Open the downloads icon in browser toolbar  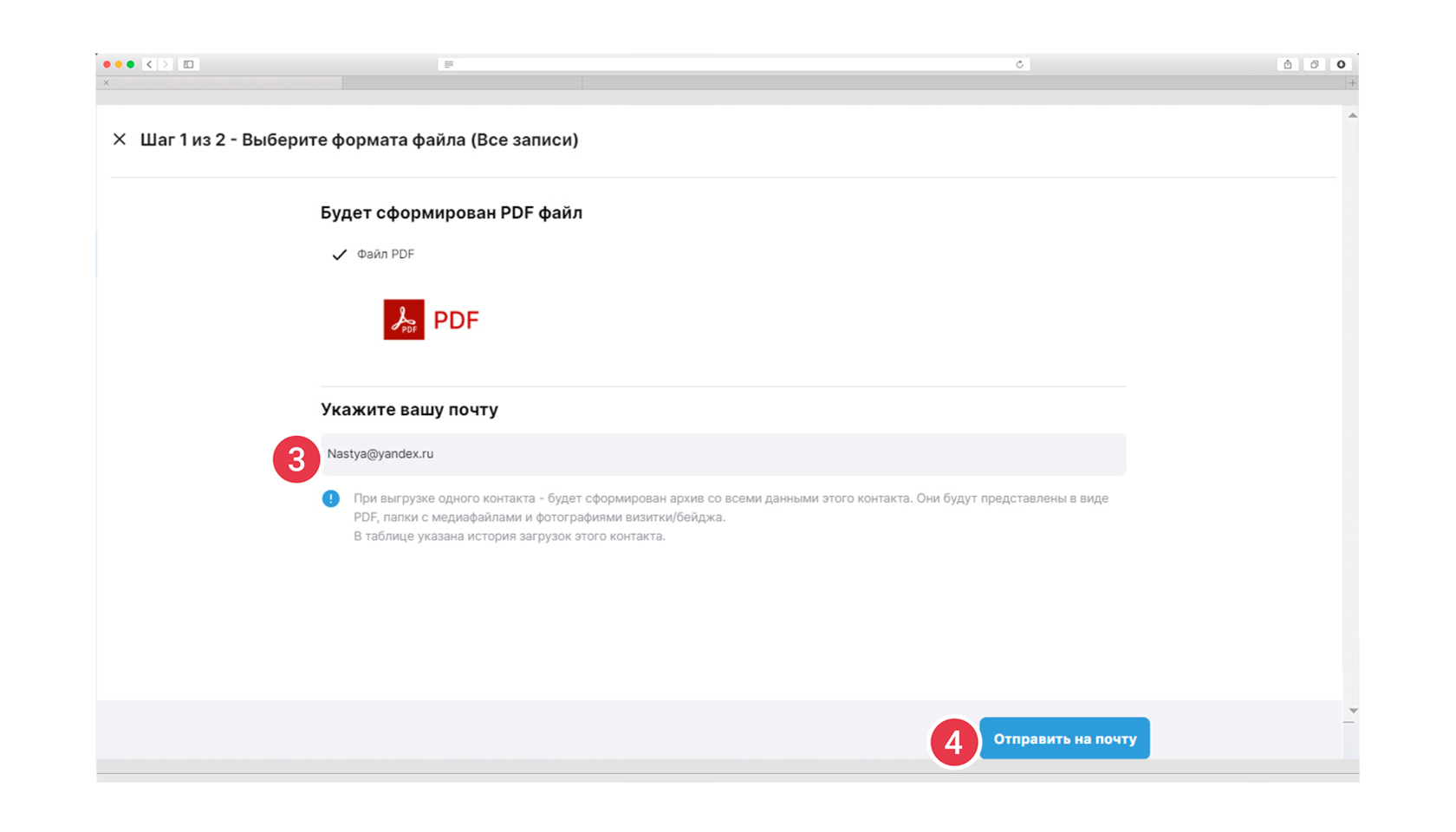[x=1341, y=64]
